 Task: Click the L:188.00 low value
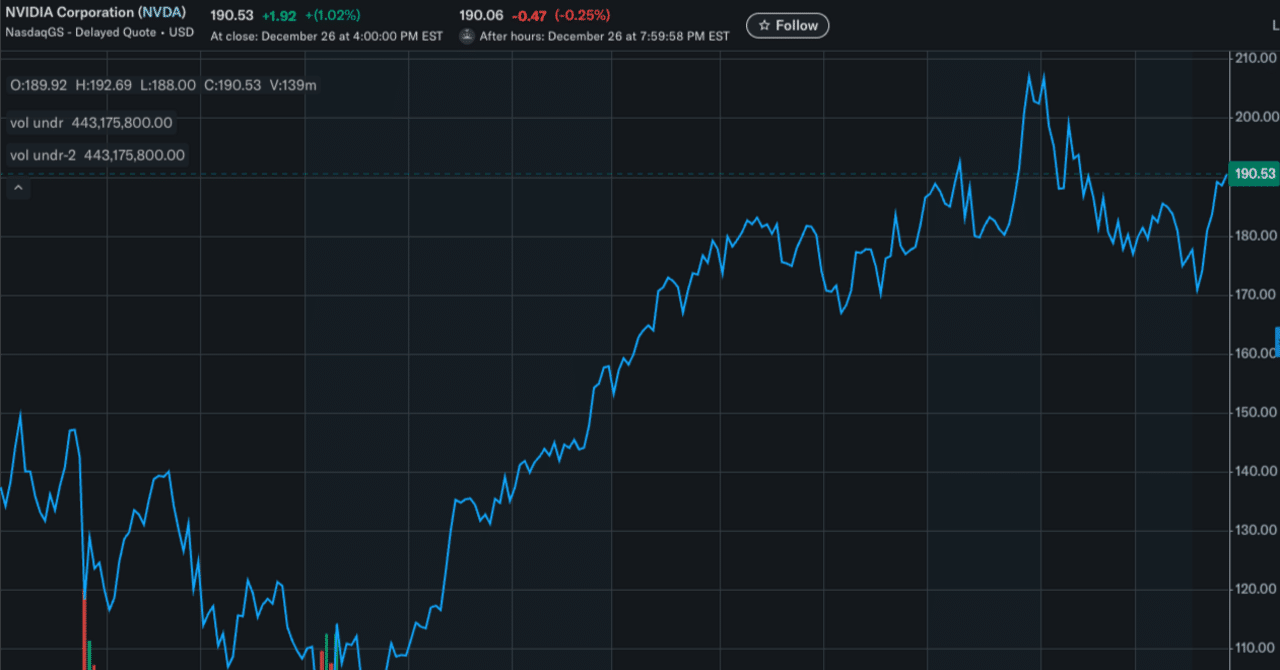pos(167,85)
